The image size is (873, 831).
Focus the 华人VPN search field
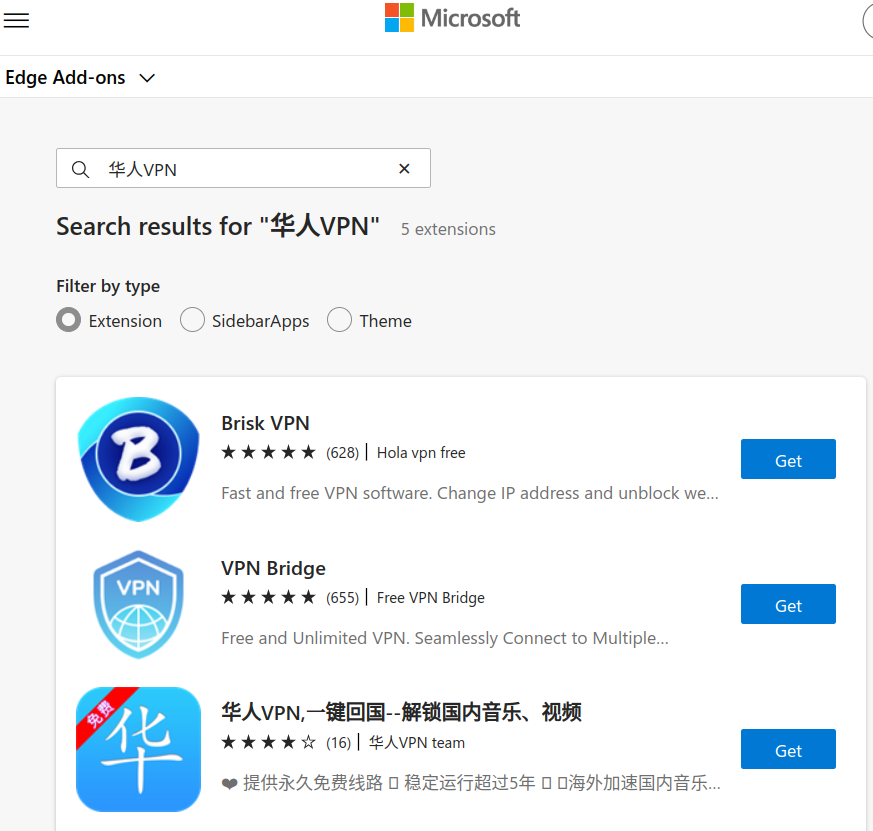click(243, 168)
